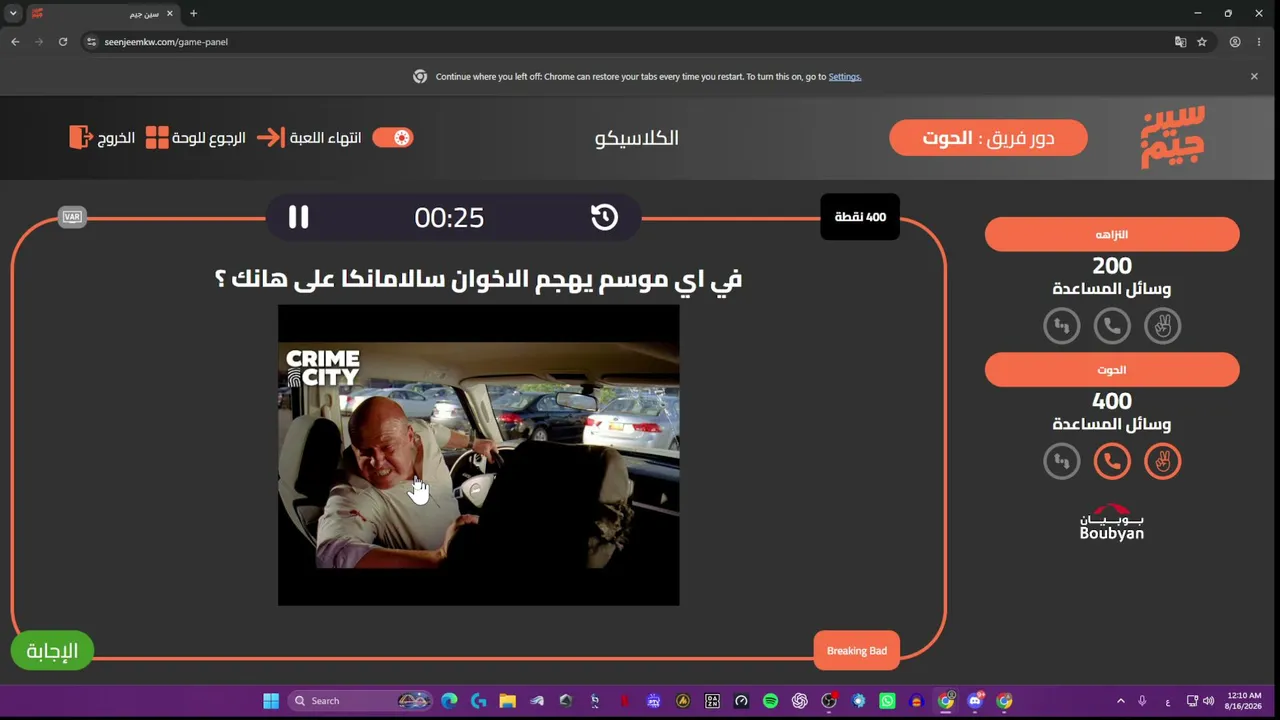The image size is (1280, 720).
Task: Use the phone-a-friend help for team الحوت
Action: coord(1112,461)
